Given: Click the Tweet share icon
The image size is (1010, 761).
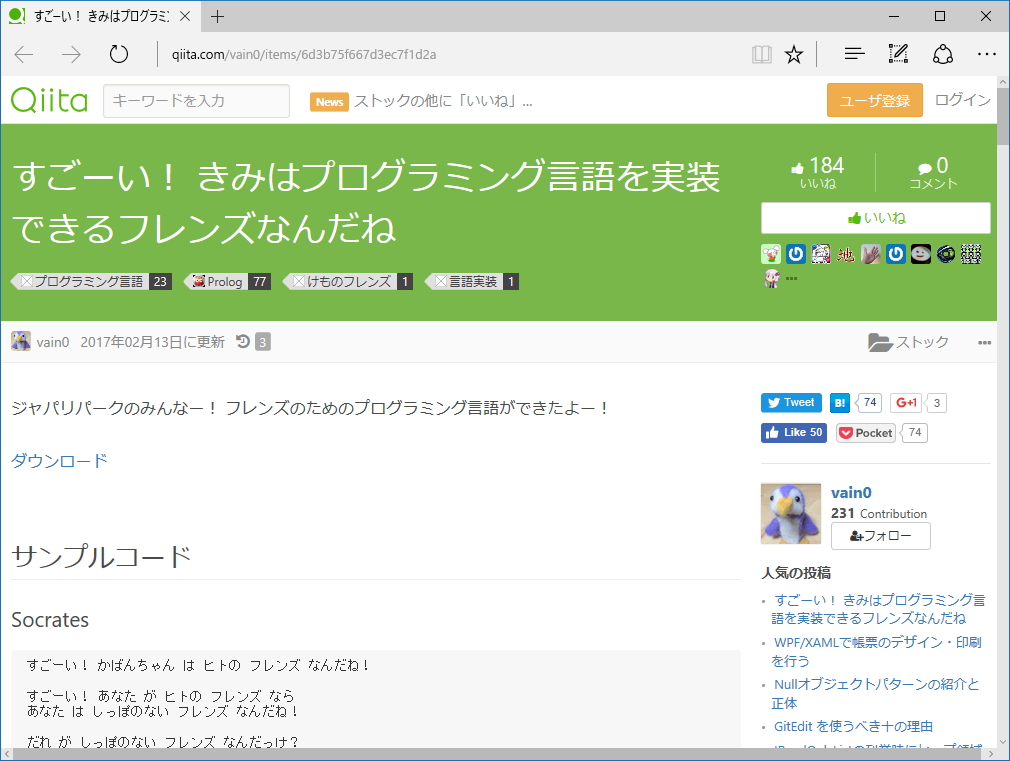Looking at the screenshot, I should pos(790,402).
